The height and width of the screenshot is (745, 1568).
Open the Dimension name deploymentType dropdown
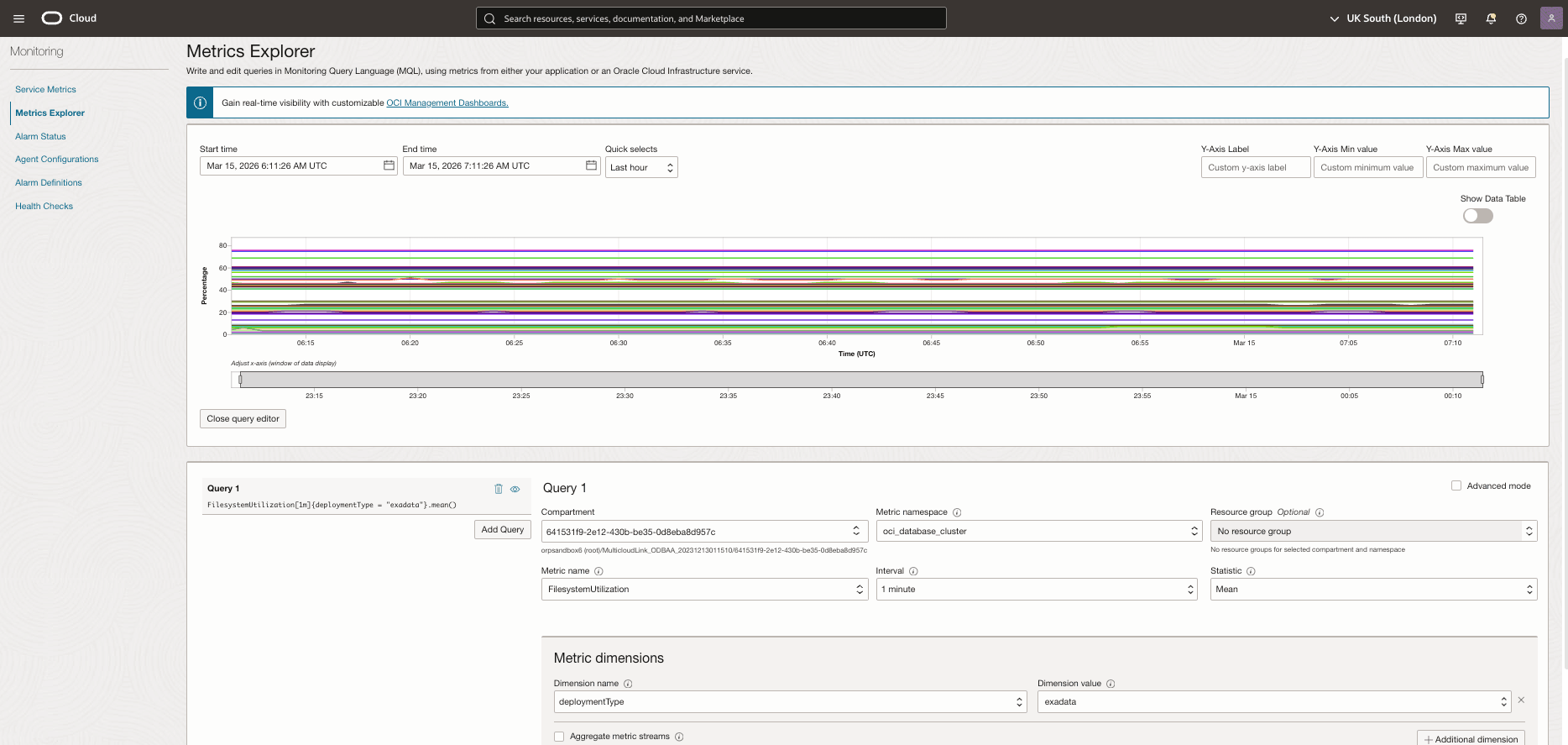pyautogui.click(x=790, y=702)
